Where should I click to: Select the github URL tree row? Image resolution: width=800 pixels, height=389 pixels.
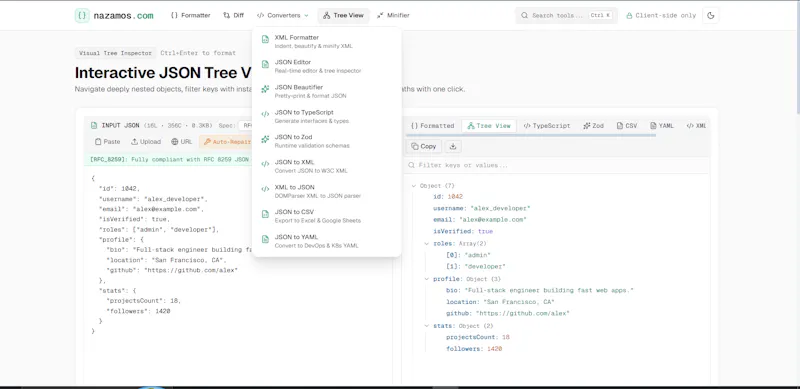point(508,313)
